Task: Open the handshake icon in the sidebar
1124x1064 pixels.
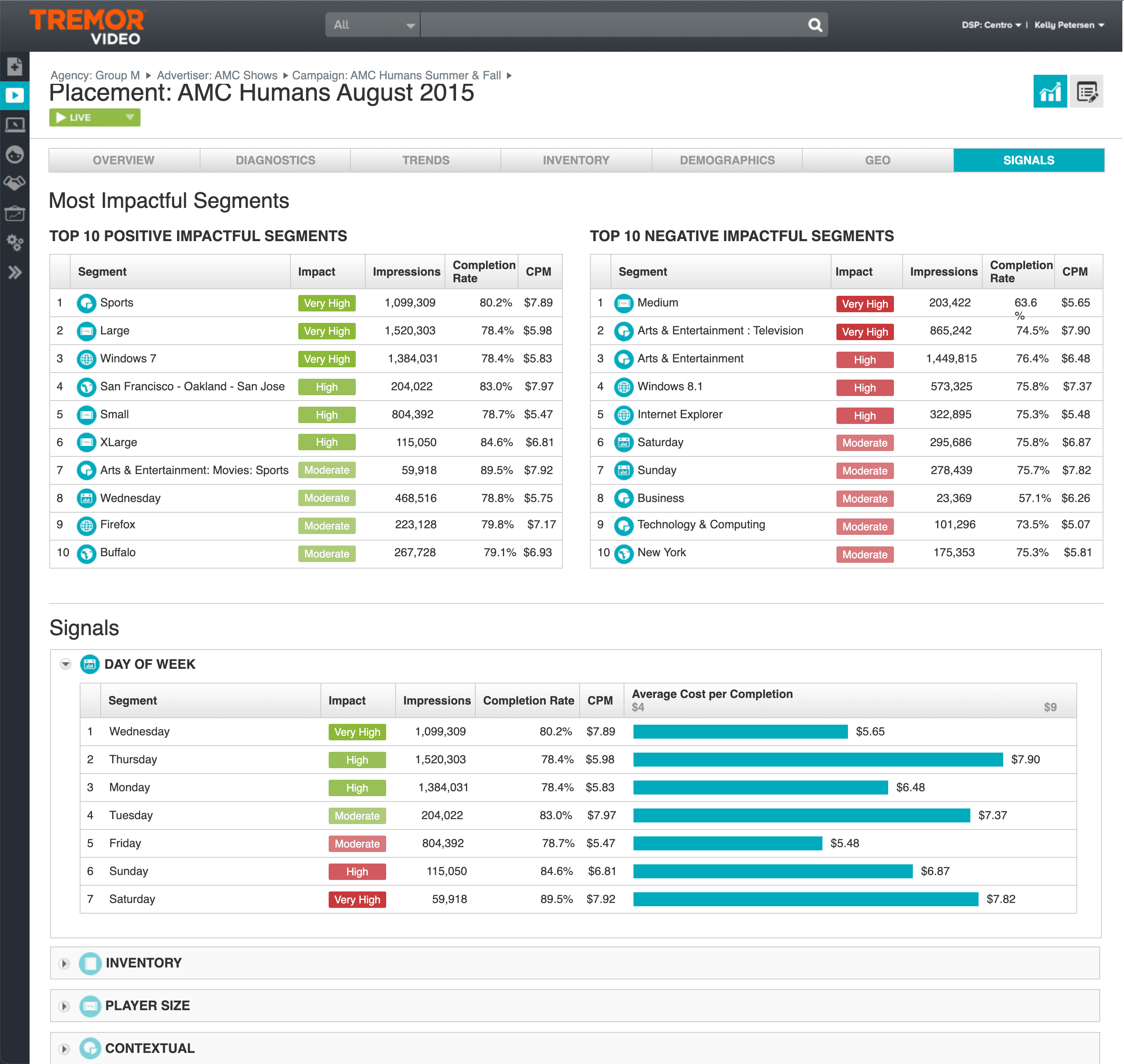Action: click(15, 183)
